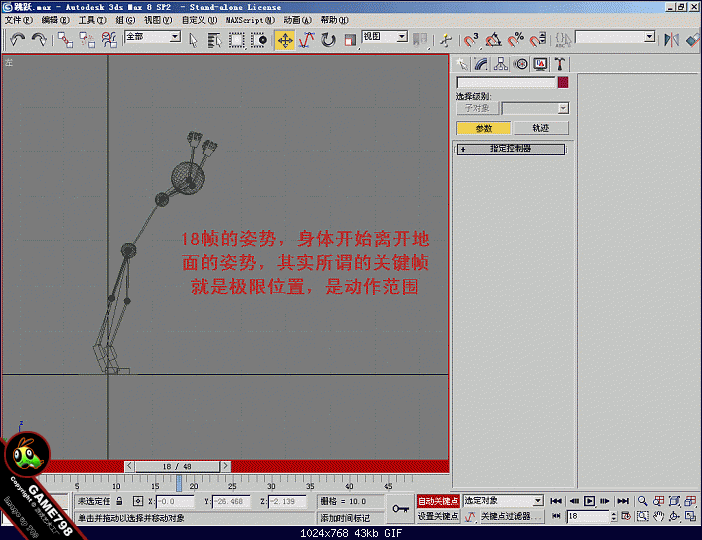Open the 文件 menu

click(18, 20)
